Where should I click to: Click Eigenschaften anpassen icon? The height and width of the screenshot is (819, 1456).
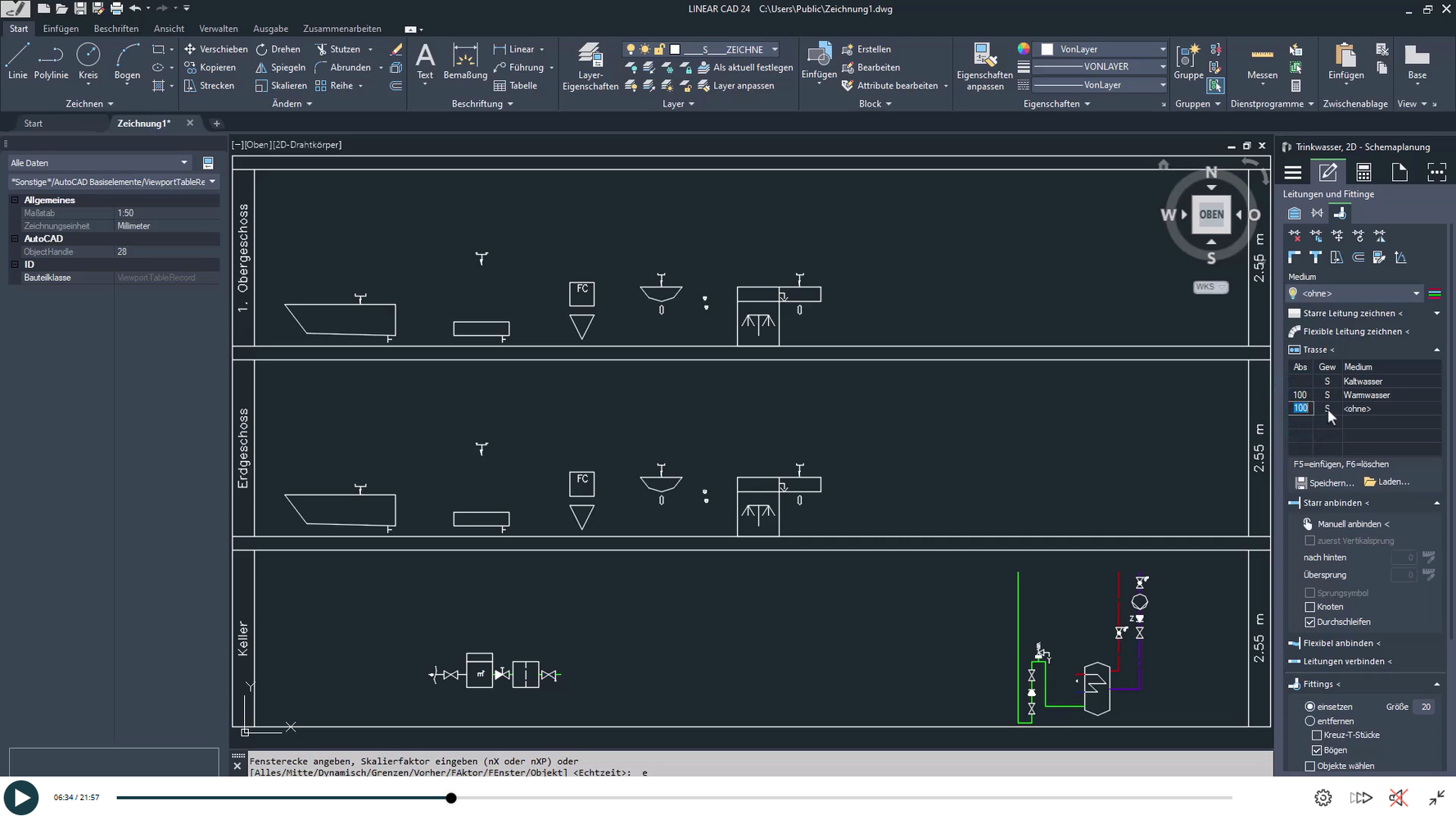tap(984, 66)
